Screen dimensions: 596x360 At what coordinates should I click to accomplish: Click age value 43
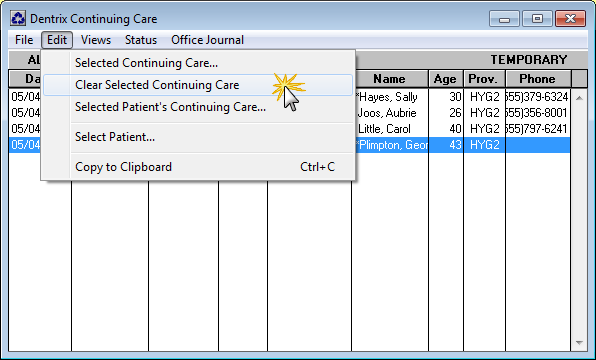(455, 145)
